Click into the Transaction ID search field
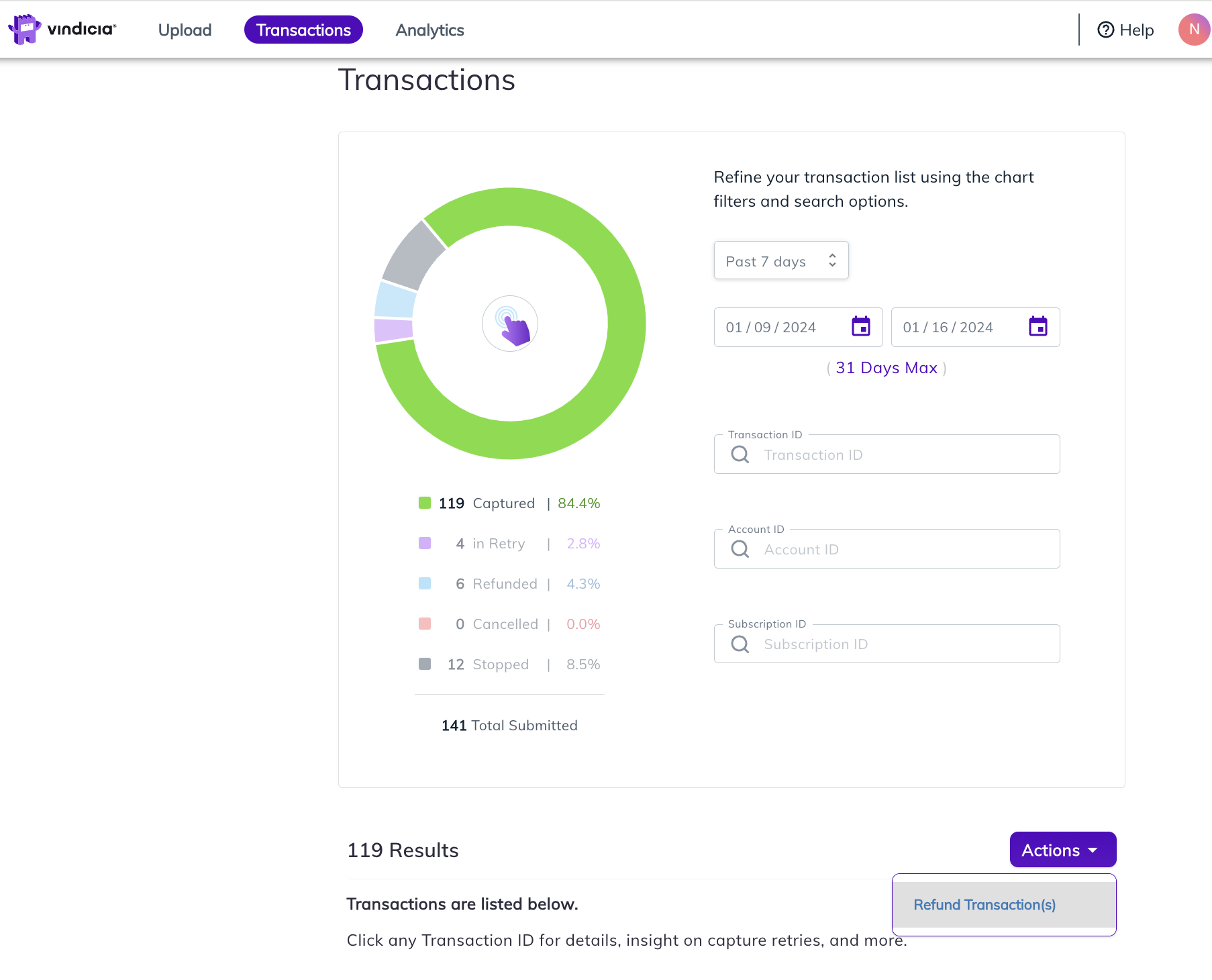Image resolution: width=1212 pixels, height=980 pixels. (x=887, y=454)
